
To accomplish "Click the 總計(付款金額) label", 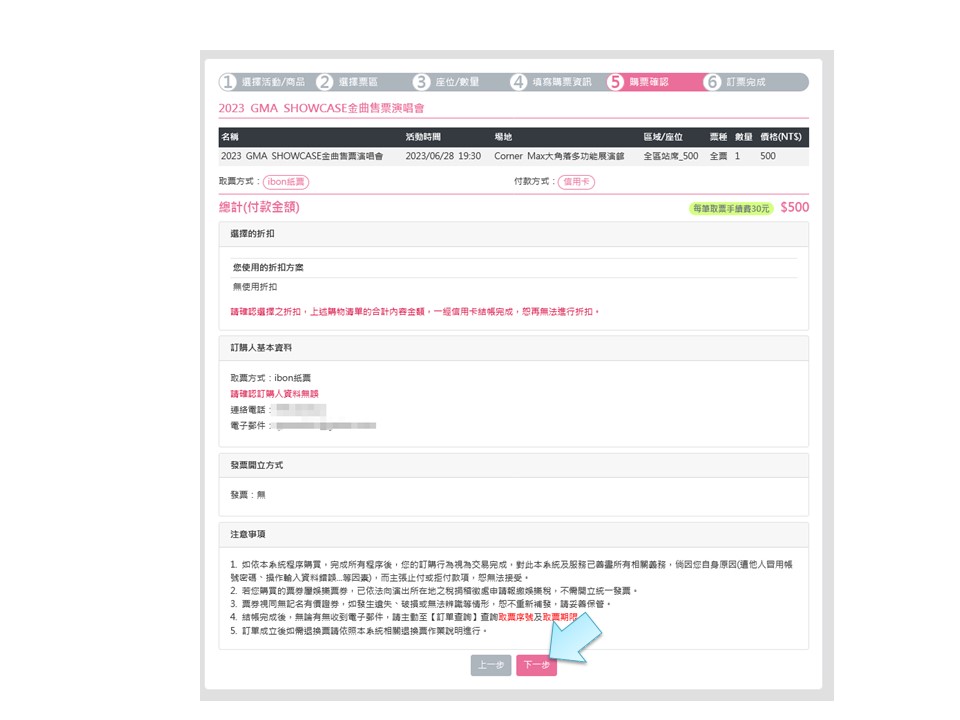I will tap(259, 208).
